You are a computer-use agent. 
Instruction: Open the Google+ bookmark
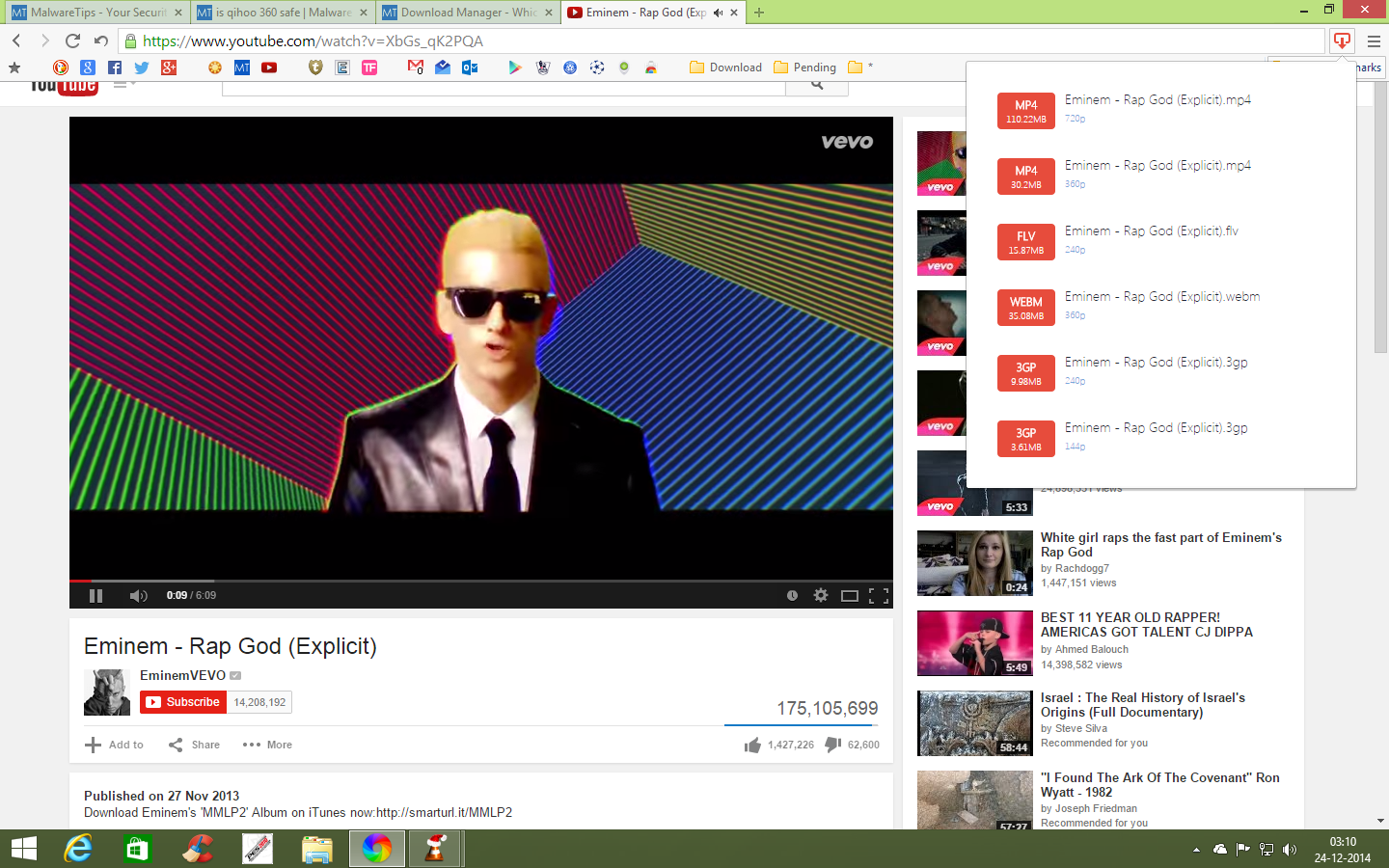coord(169,68)
